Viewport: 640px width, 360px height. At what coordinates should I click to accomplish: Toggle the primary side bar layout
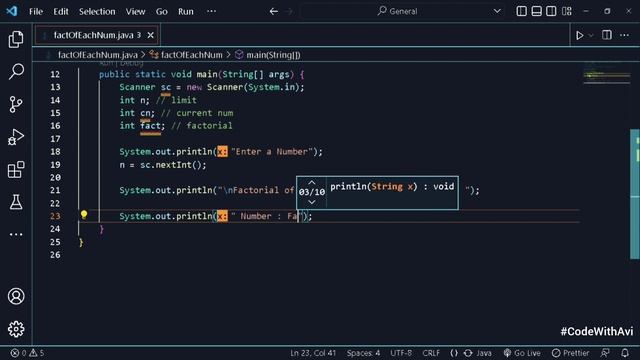(x=521, y=11)
